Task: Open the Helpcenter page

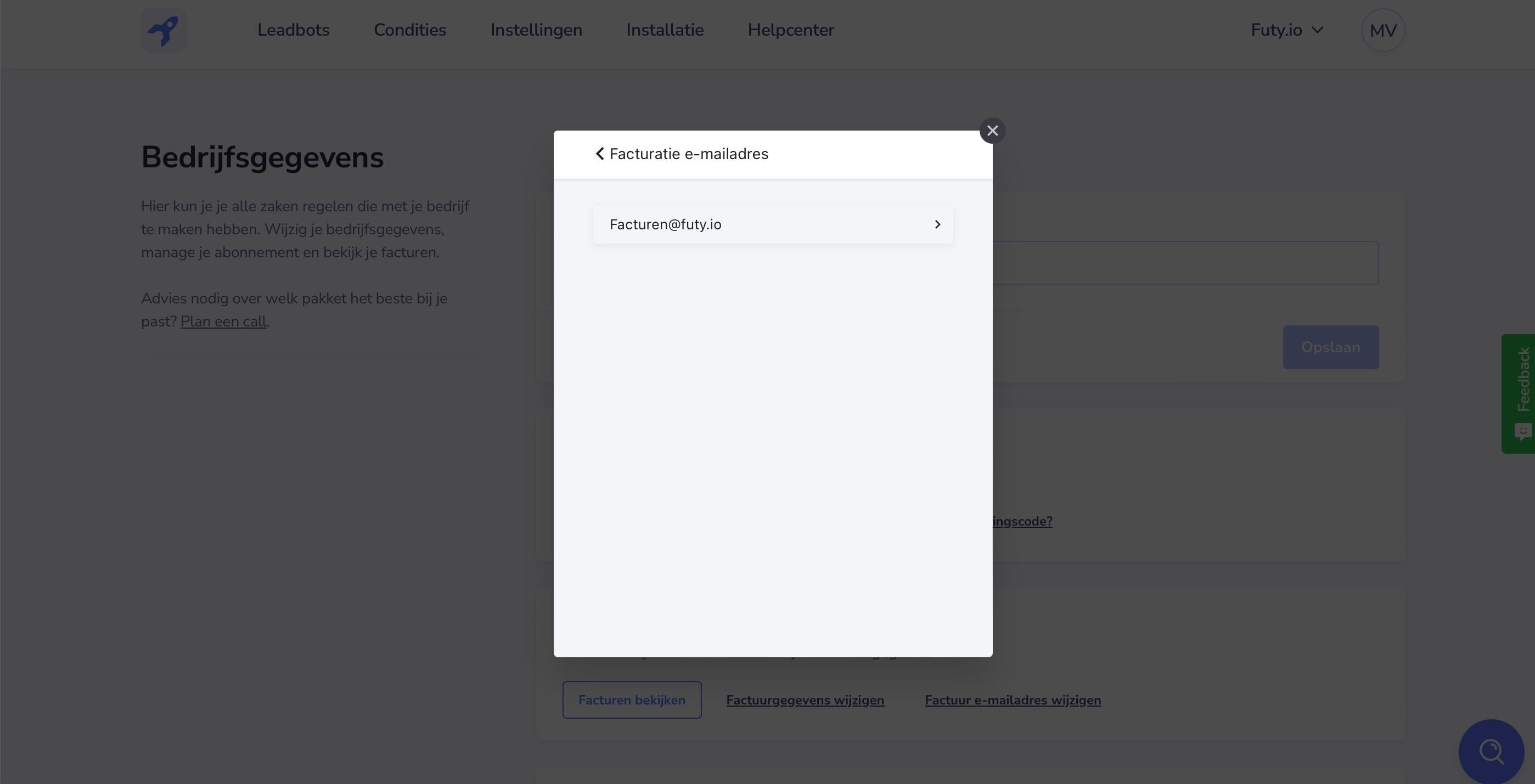Action: [790, 30]
